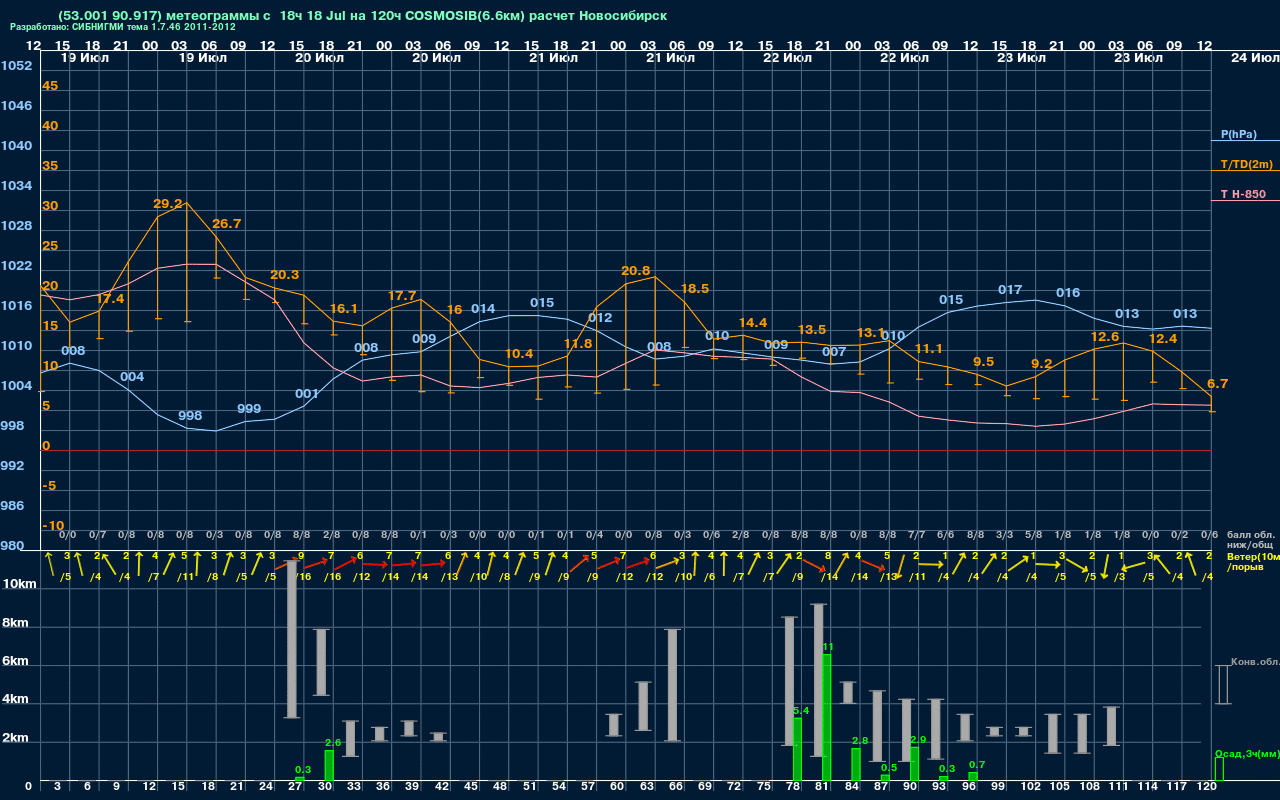Click the pressure label 004
The height and width of the screenshot is (800, 1280).
tap(132, 377)
